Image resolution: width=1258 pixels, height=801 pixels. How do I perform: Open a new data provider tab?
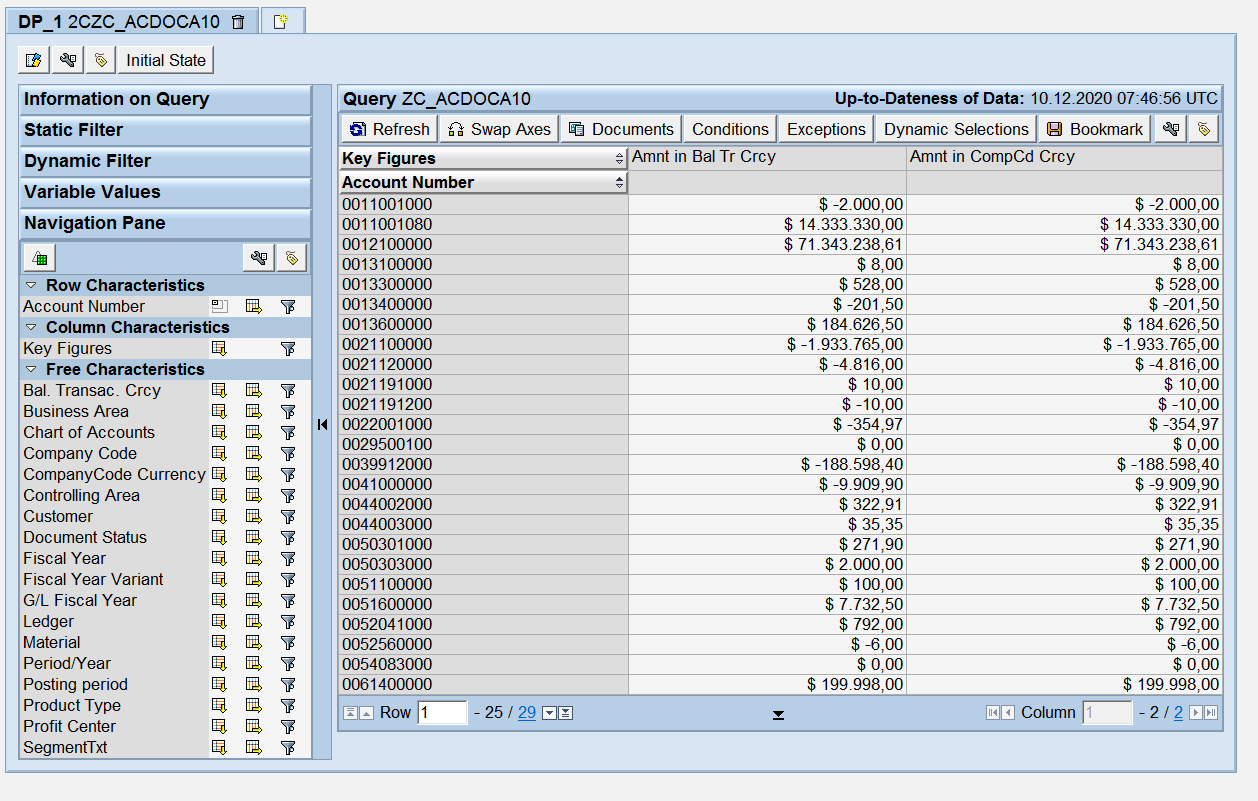[281, 20]
